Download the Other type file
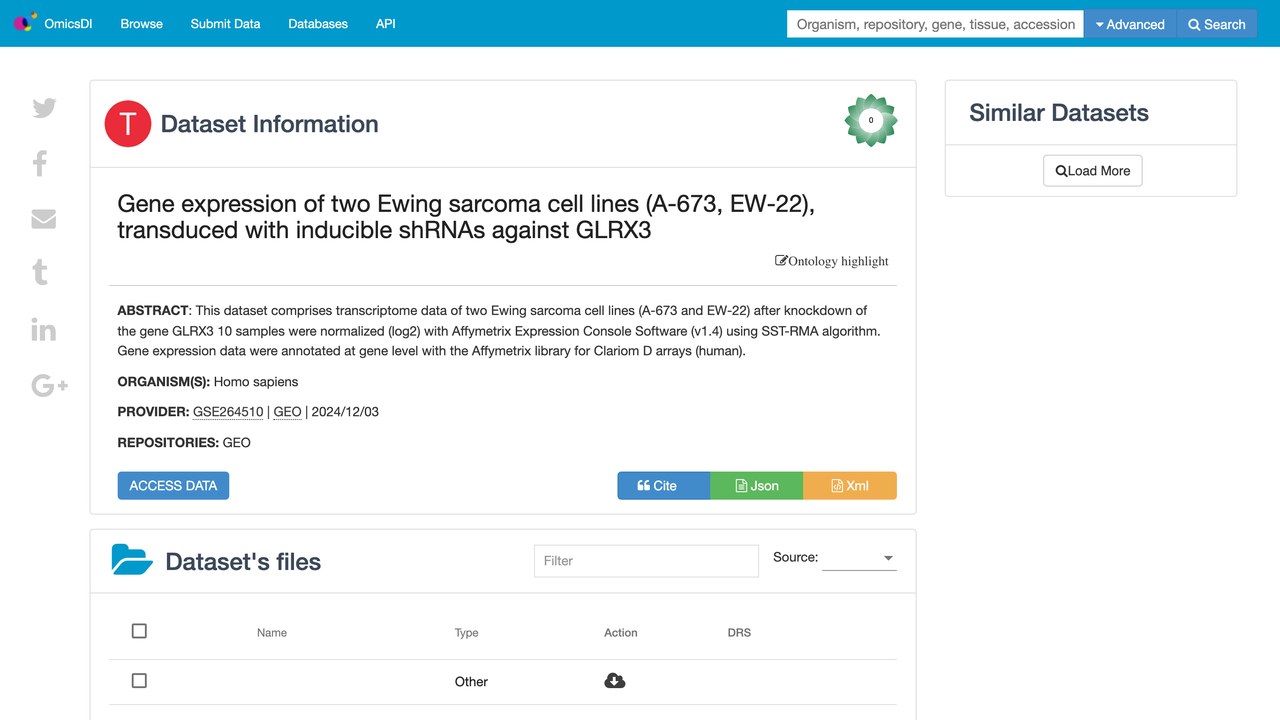Screen dimensions: 1280x720 coord(615,681)
